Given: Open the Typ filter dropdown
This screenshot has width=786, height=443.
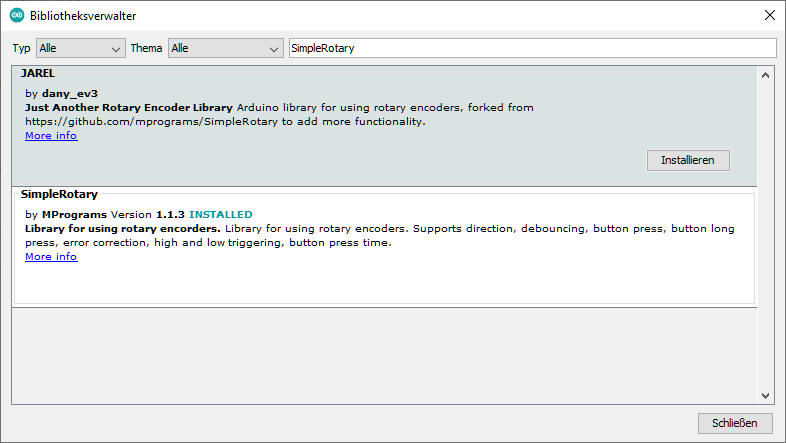Looking at the screenshot, I should pyautogui.click(x=78, y=48).
